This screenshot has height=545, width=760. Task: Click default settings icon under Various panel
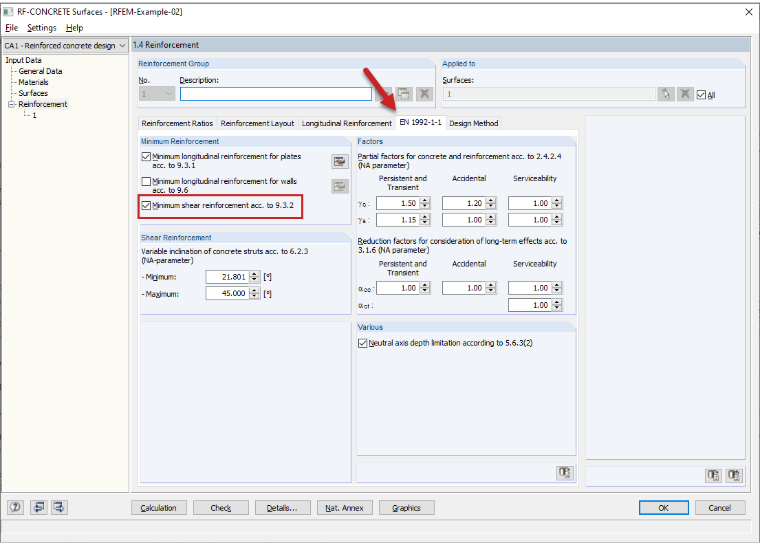click(565, 472)
